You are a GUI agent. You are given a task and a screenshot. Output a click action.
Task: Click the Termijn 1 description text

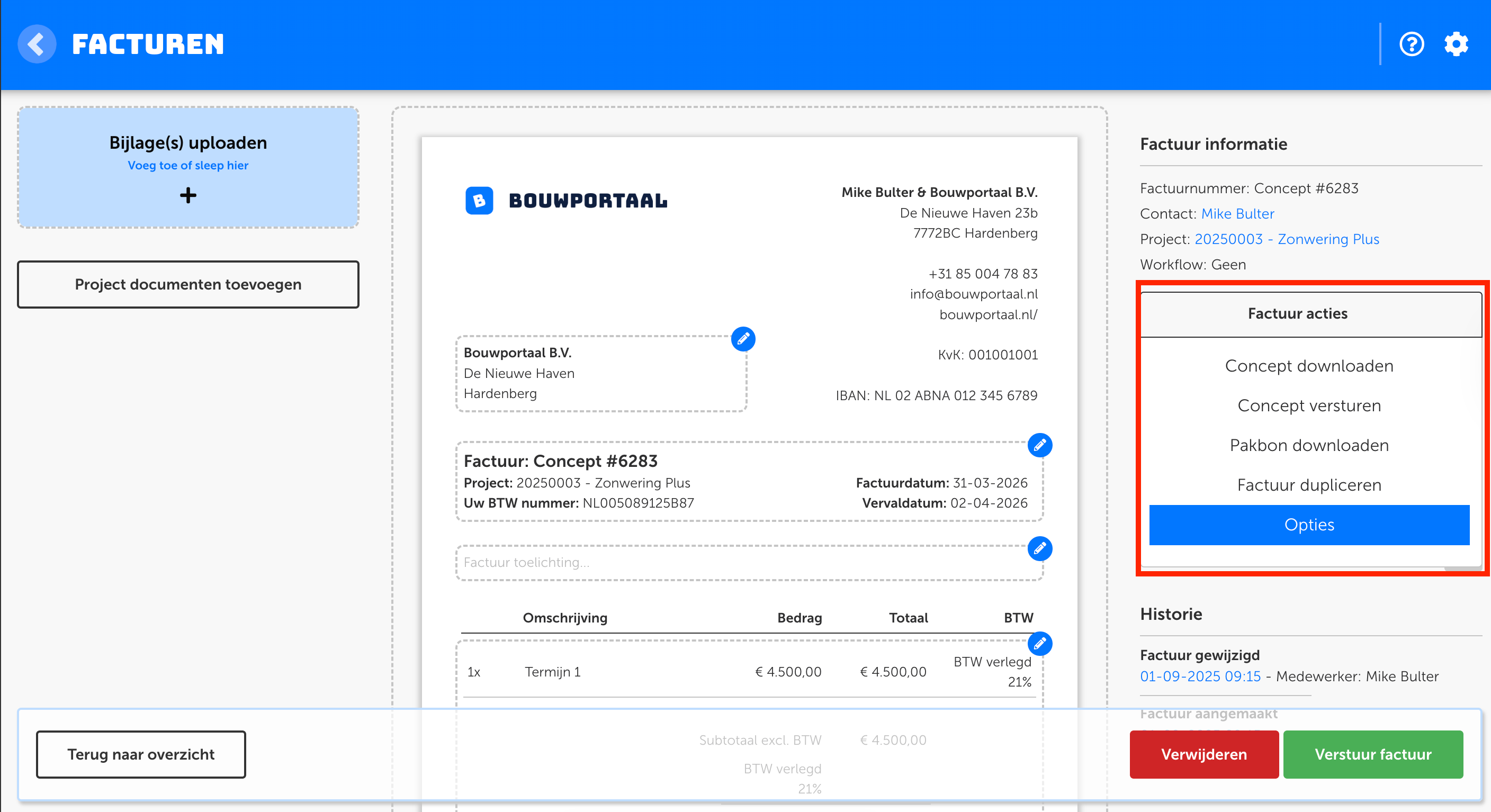(552, 672)
